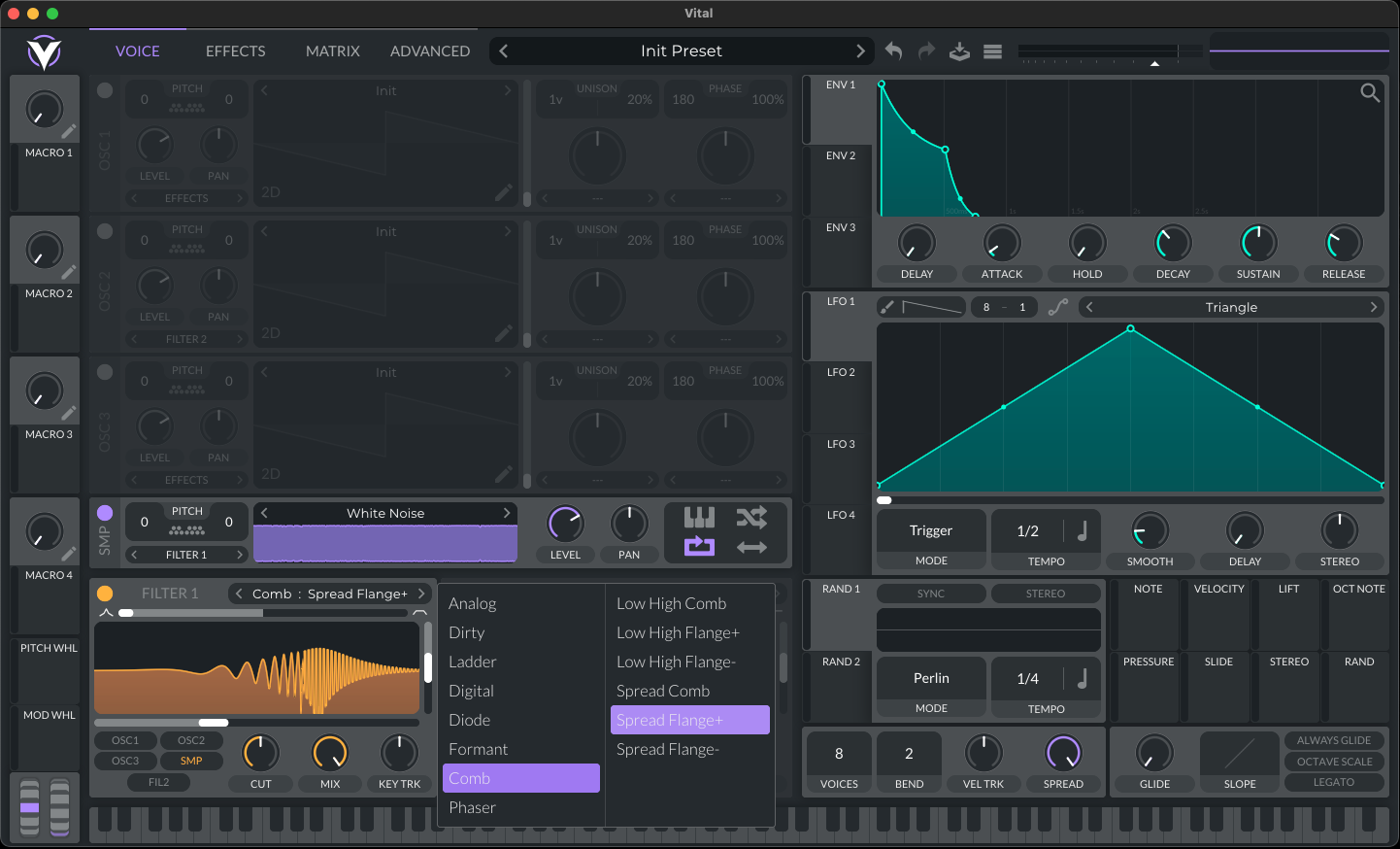The image size is (1400, 849).
Task: Click the sampler Level knob
Action: (565, 524)
